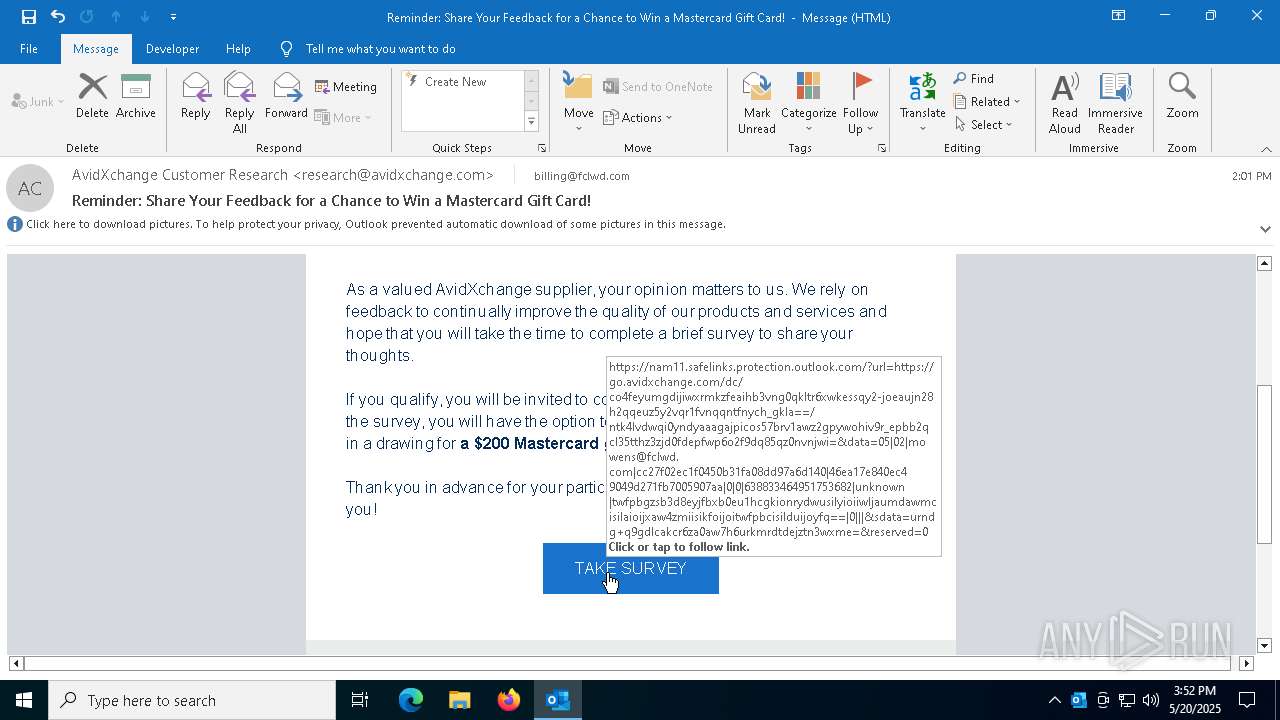The width and height of the screenshot is (1280, 720).
Task: Reply to the sender
Action: (196, 97)
